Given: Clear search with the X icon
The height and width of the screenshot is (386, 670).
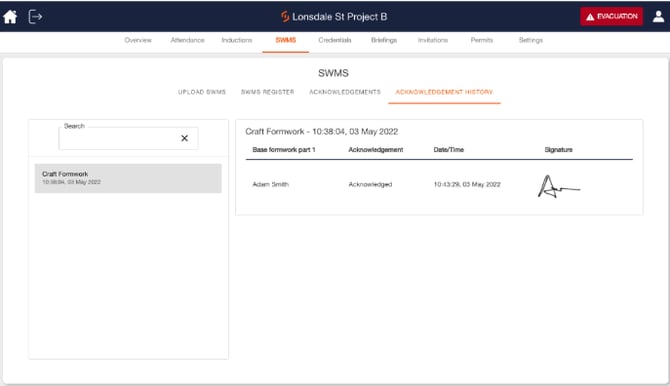Looking at the screenshot, I should coord(184,138).
